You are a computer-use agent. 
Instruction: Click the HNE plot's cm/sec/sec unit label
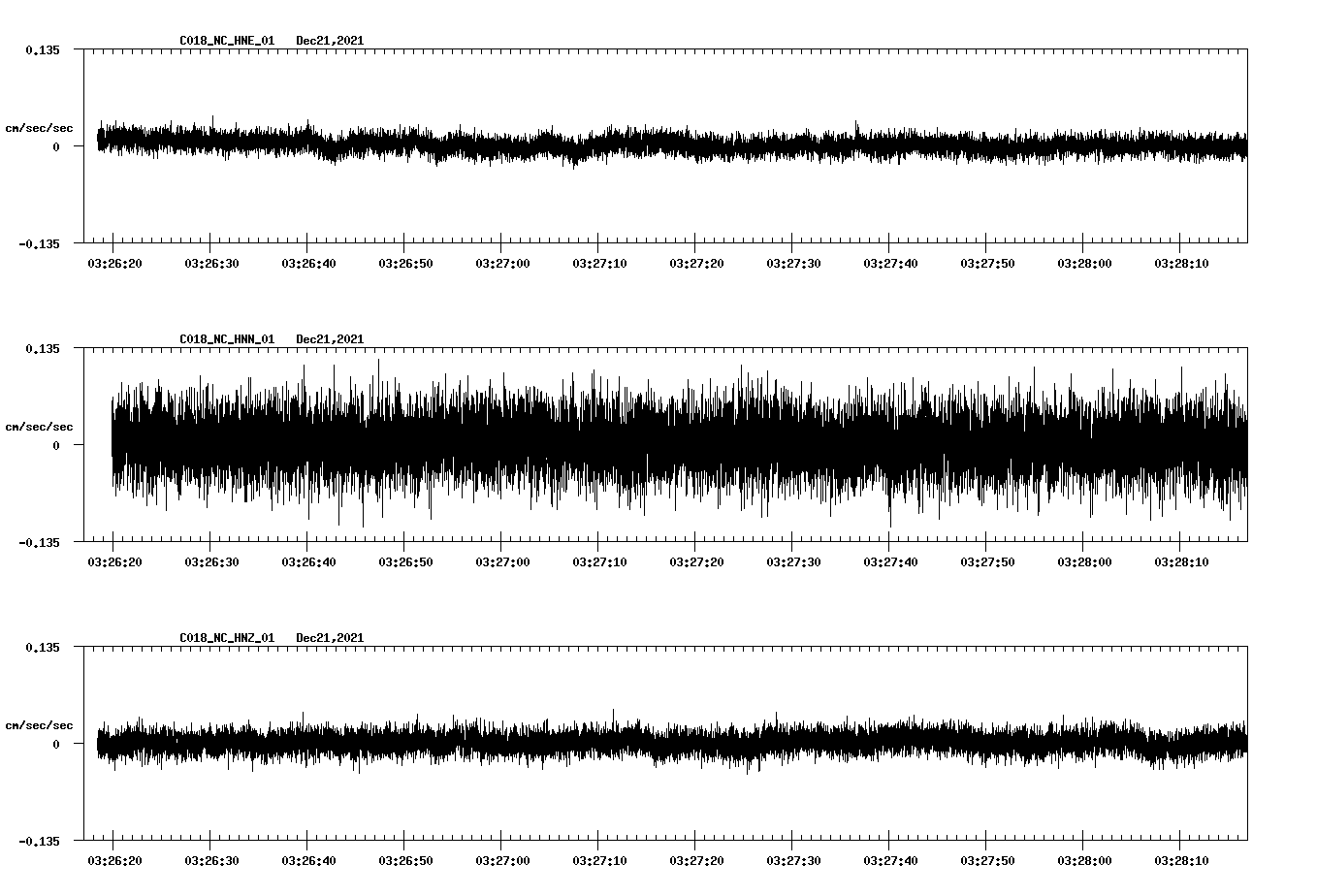click(x=39, y=128)
